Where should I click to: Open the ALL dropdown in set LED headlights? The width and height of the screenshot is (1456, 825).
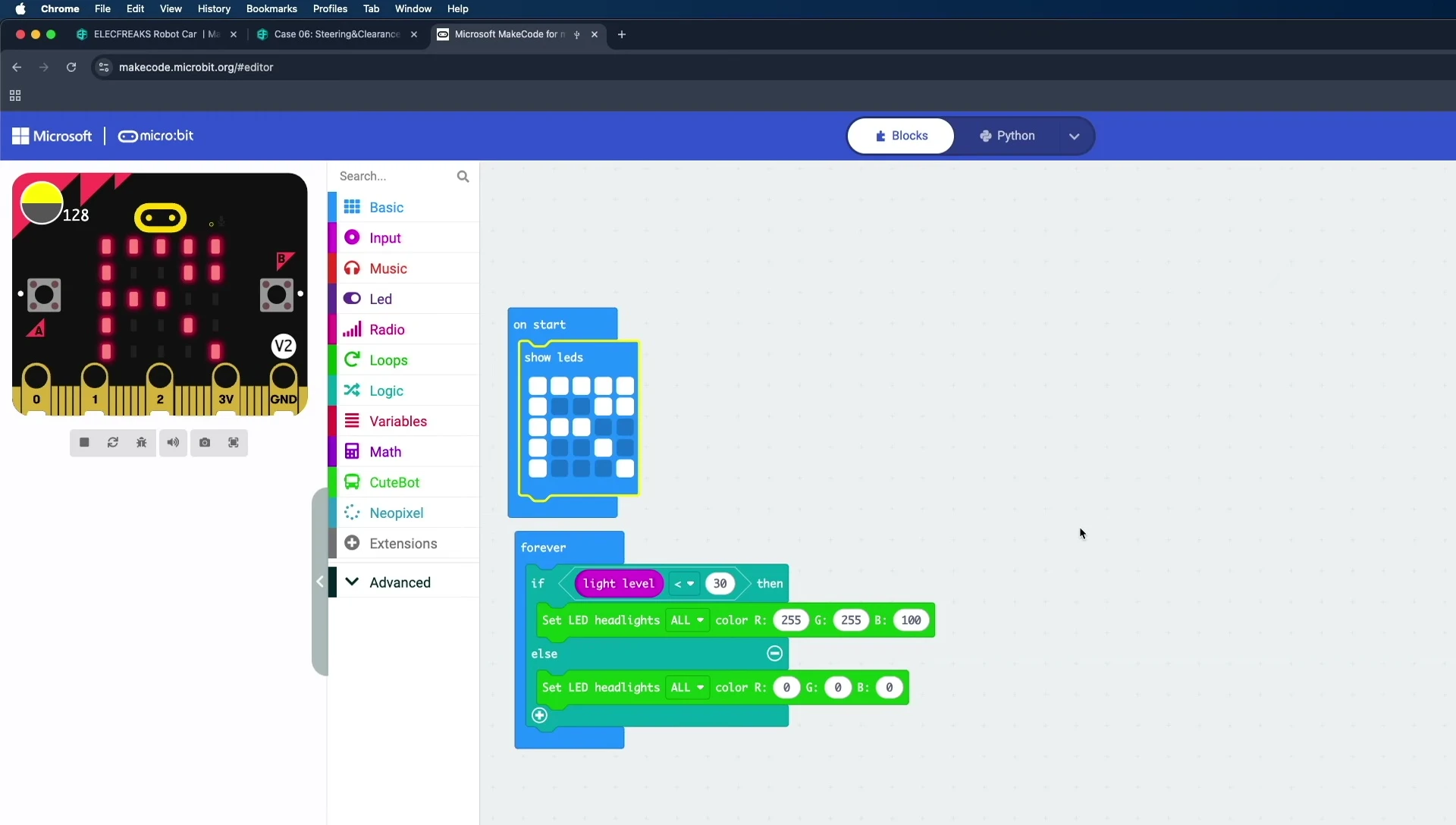point(687,620)
